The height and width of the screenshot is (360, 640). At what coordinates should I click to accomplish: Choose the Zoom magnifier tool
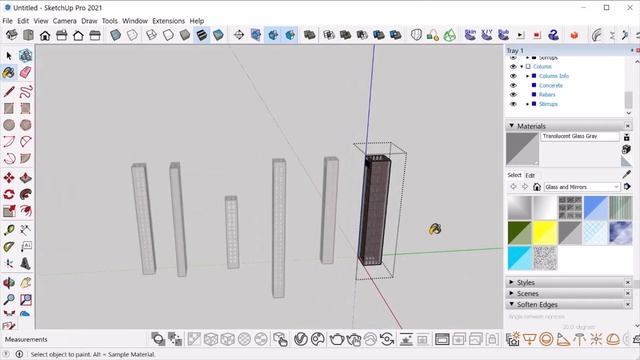9,300
